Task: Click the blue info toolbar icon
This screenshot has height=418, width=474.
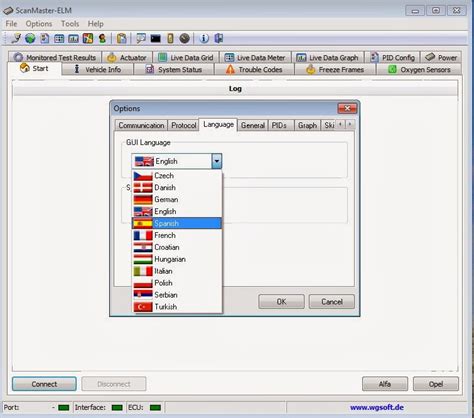Action: pos(204,39)
